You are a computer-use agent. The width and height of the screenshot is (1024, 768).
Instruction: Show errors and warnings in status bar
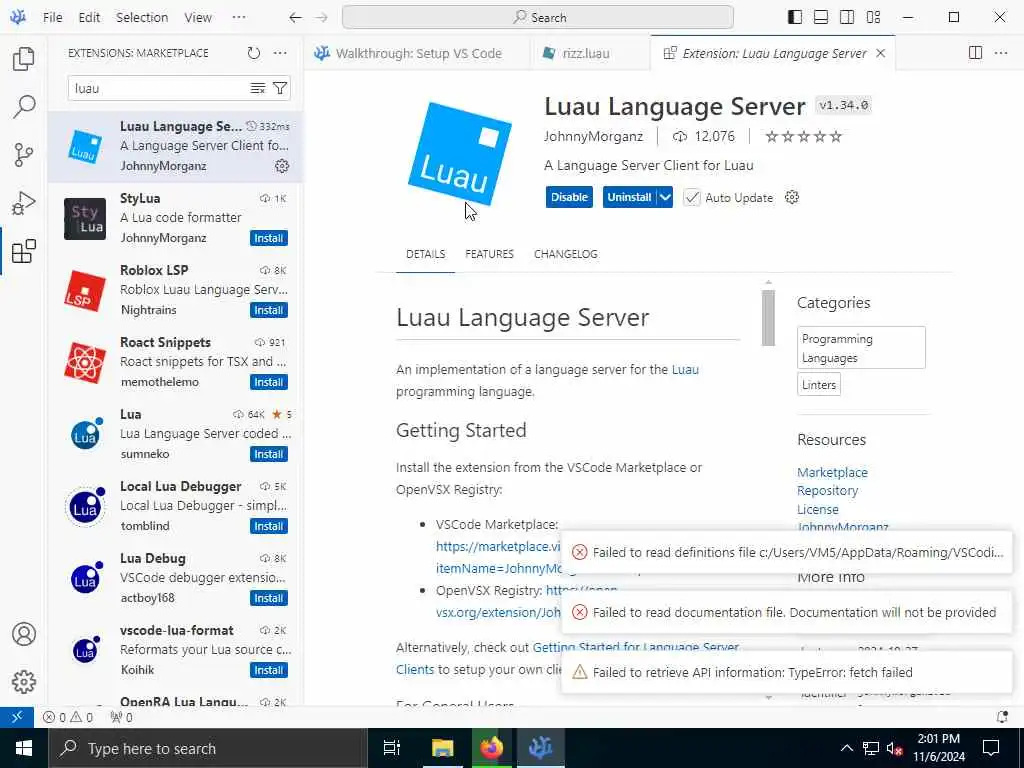tap(68, 717)
